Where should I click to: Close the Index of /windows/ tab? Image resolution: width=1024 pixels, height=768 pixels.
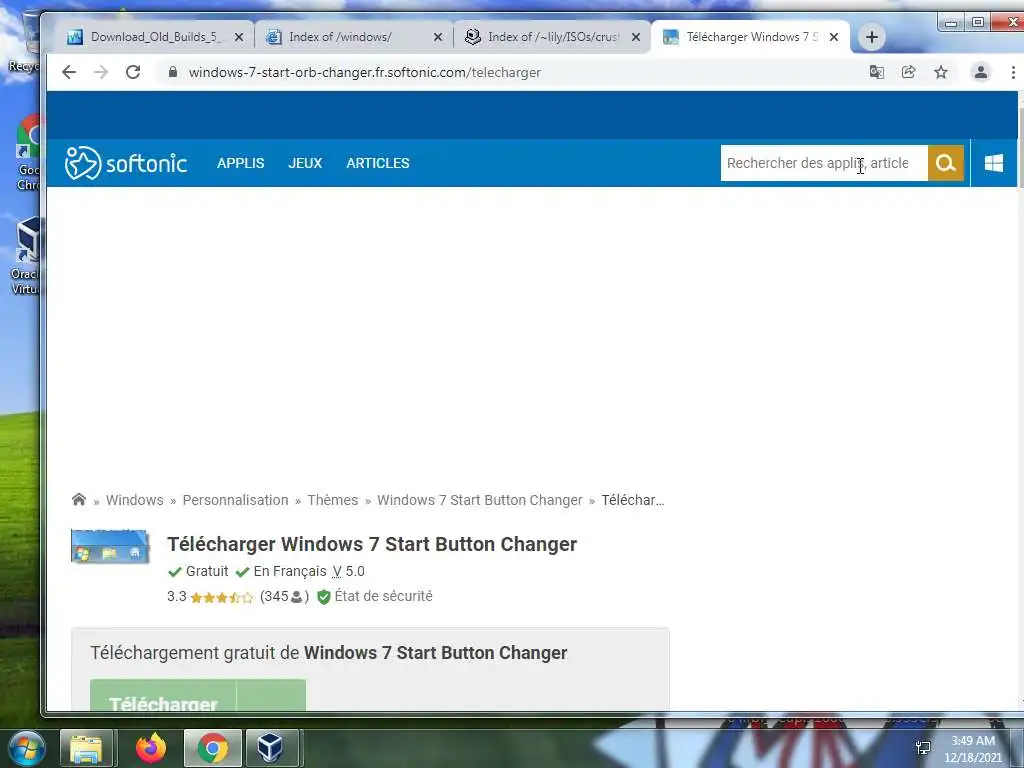438,37
